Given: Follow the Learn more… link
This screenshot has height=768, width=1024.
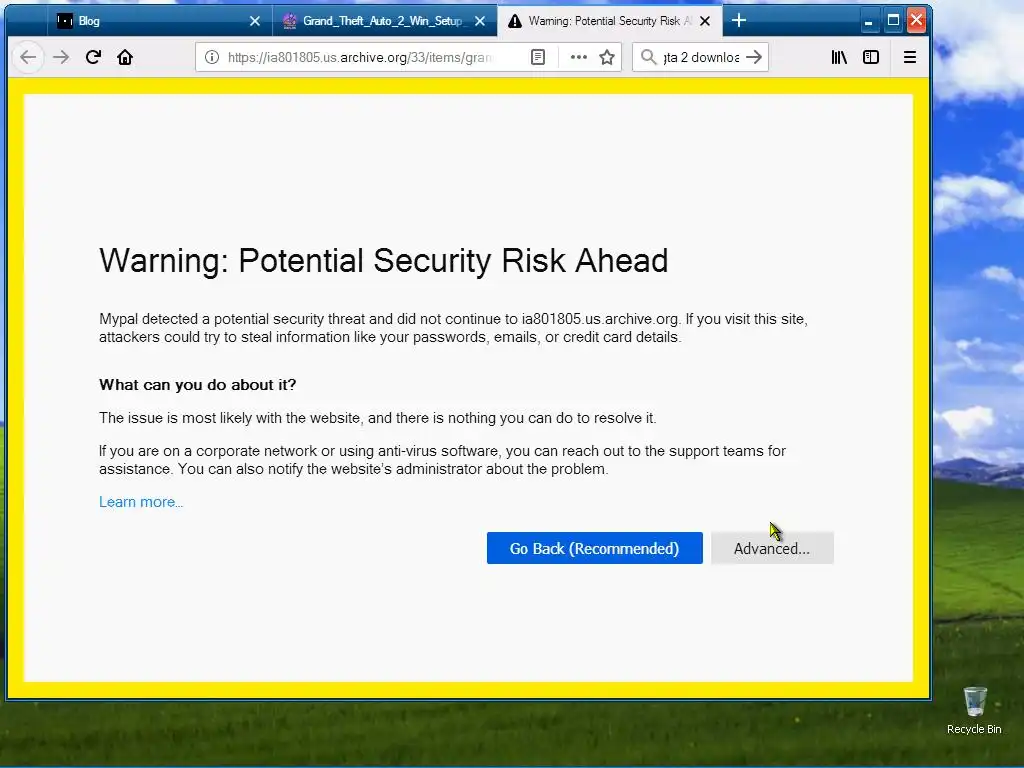Looking at the screenshot, I should coord(141,502).
